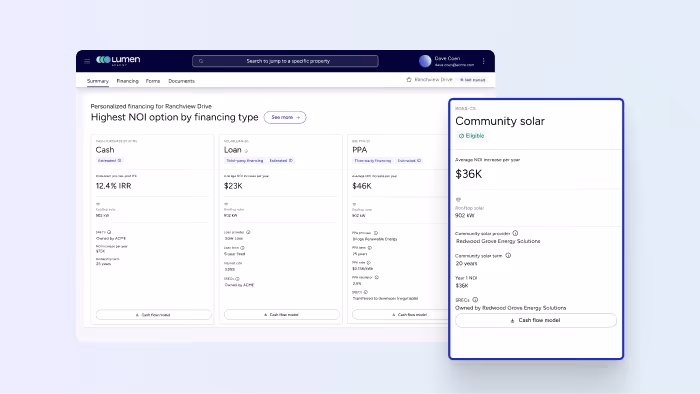Click the SRECs info icon in Community solar

(x=475, y=300)
